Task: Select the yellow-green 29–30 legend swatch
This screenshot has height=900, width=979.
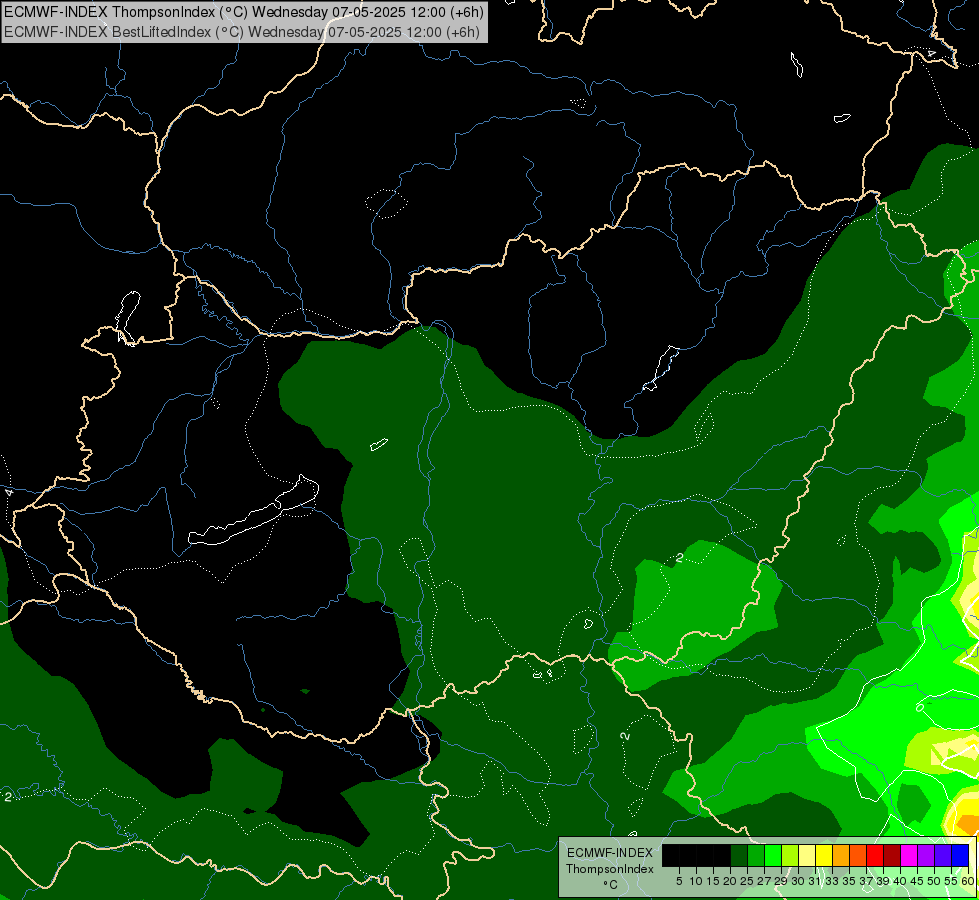Action: click(x=790, y=855)
